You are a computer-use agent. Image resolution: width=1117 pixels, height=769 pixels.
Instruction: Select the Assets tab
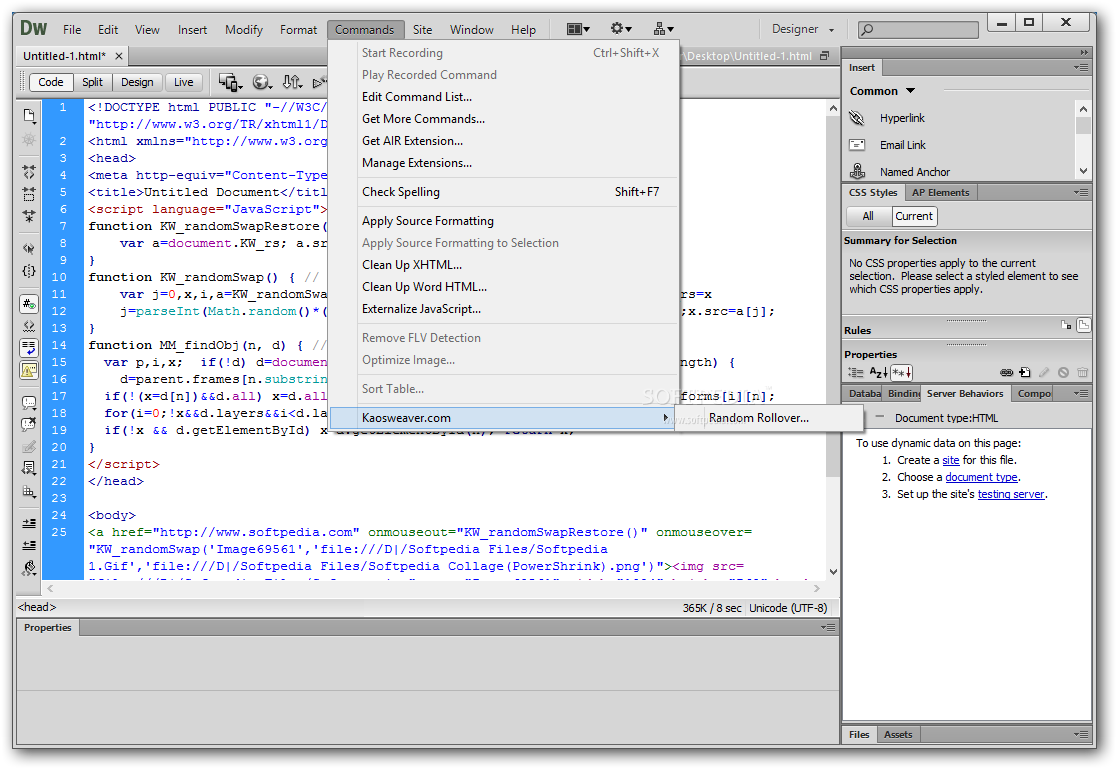pyautogui.click(x=898, y=734)
